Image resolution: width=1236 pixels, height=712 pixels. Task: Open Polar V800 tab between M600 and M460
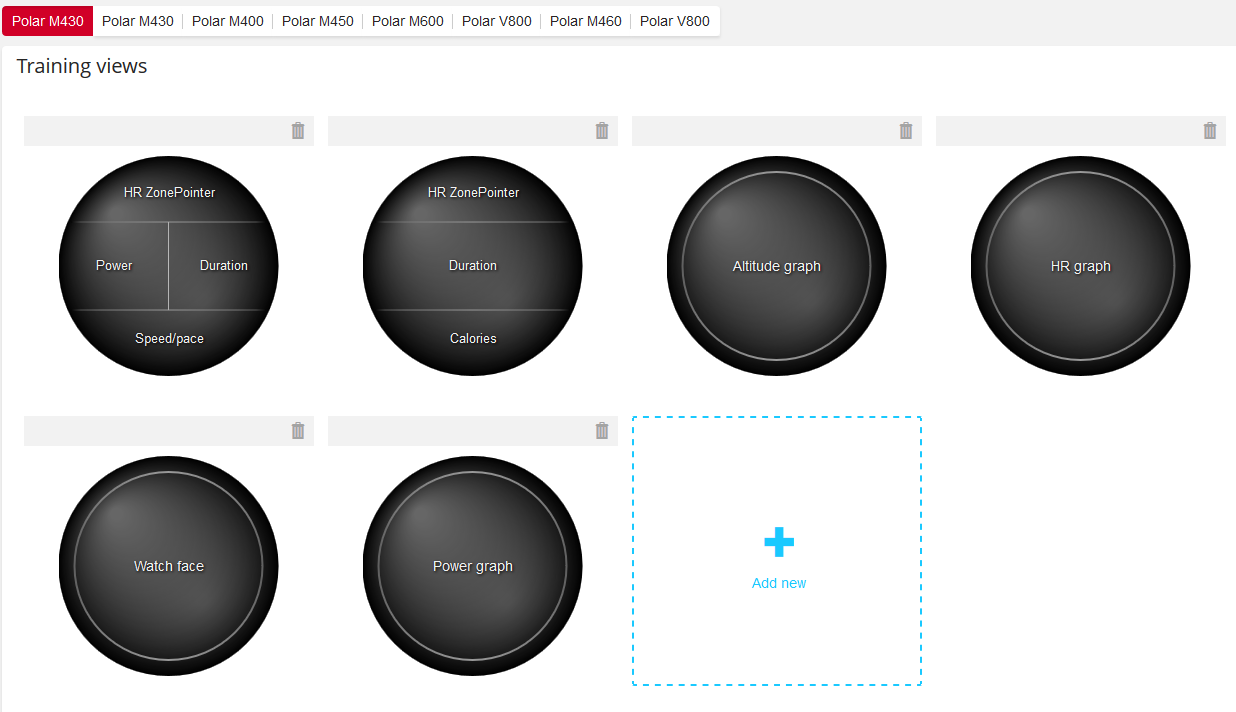click(497, 21)
